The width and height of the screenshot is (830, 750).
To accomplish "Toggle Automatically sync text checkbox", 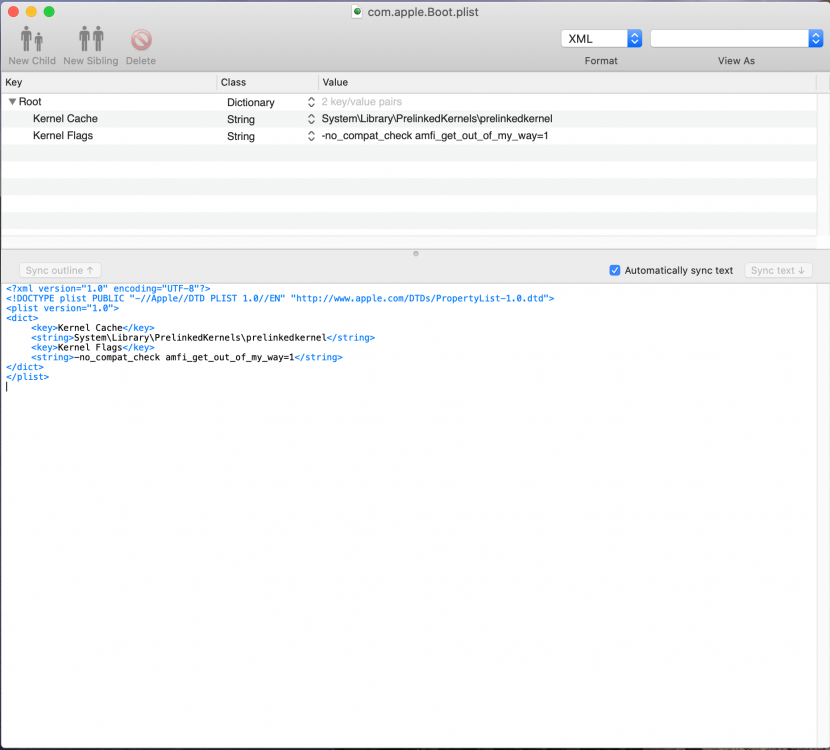I will point(615,270).
